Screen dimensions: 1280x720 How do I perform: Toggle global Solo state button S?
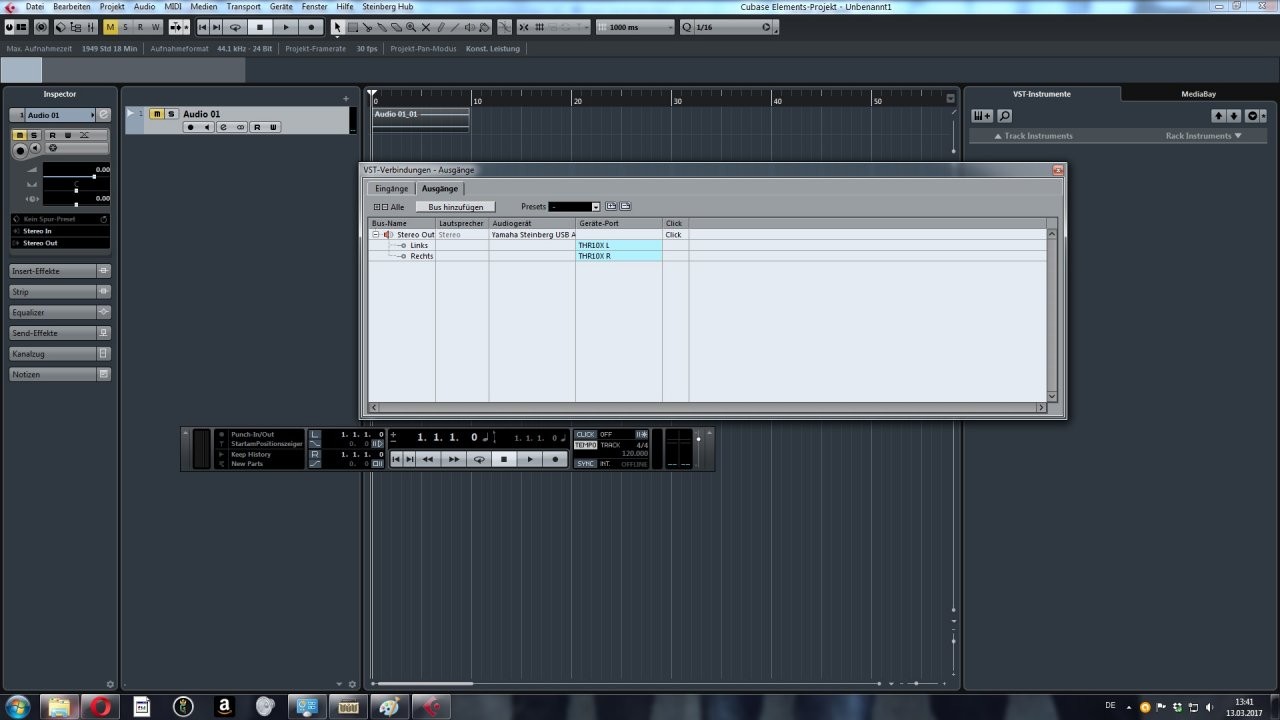point(125,27)
